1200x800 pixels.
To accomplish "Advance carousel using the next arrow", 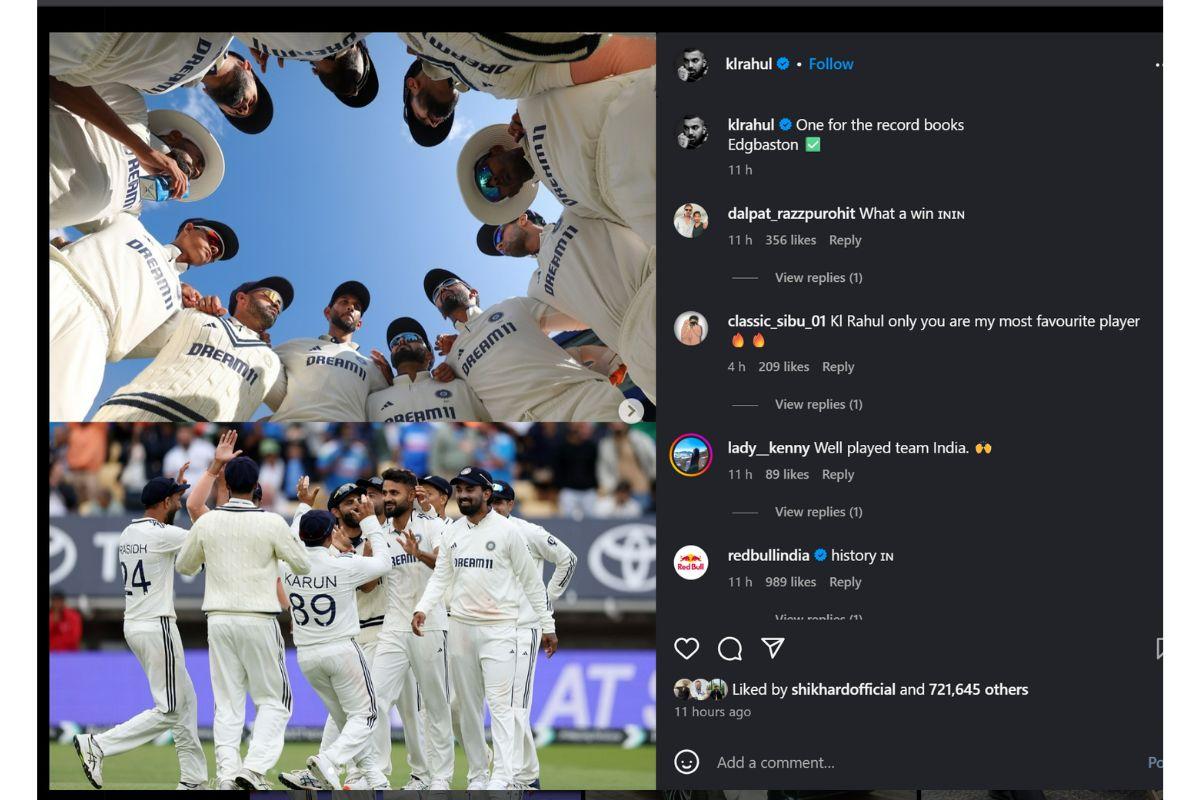I will 630,411.
